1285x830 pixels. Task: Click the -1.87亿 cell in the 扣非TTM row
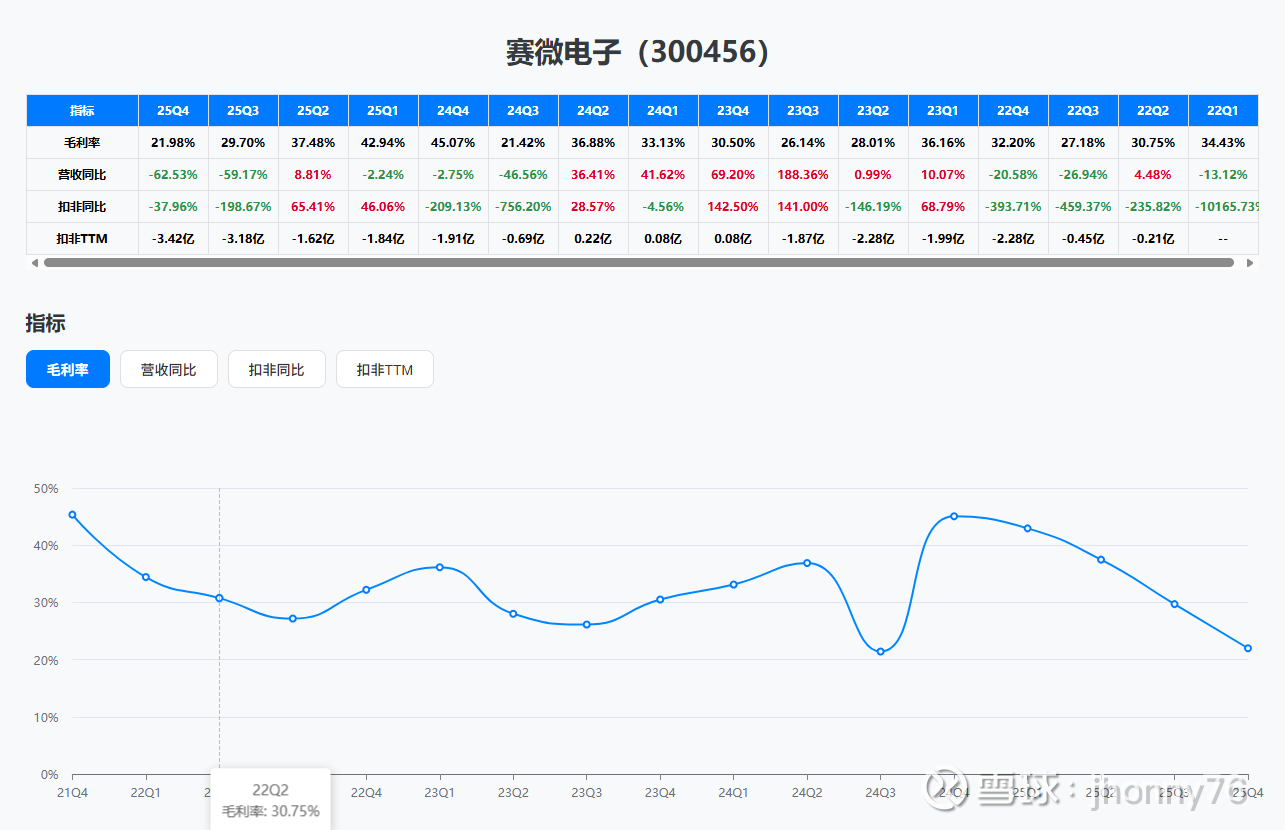804,238
